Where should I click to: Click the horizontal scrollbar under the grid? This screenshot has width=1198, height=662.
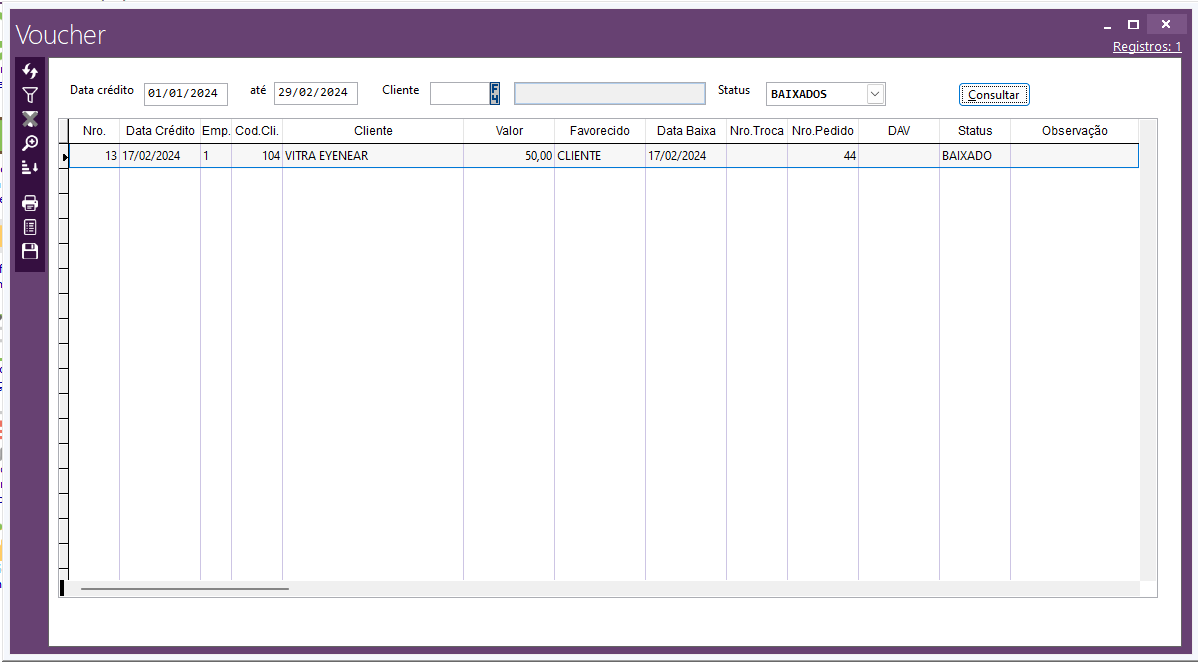[x=185, y=588]
